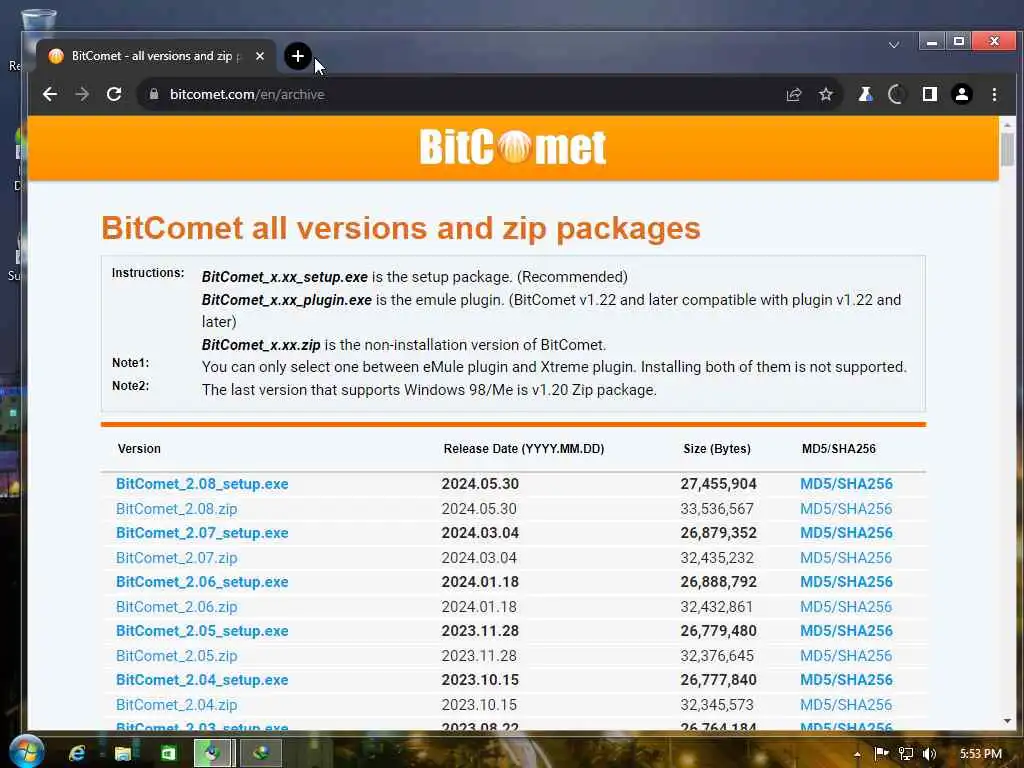Open a new browser tab
The width and height of the screenshot is (1024, 768).
click(298, 56)
